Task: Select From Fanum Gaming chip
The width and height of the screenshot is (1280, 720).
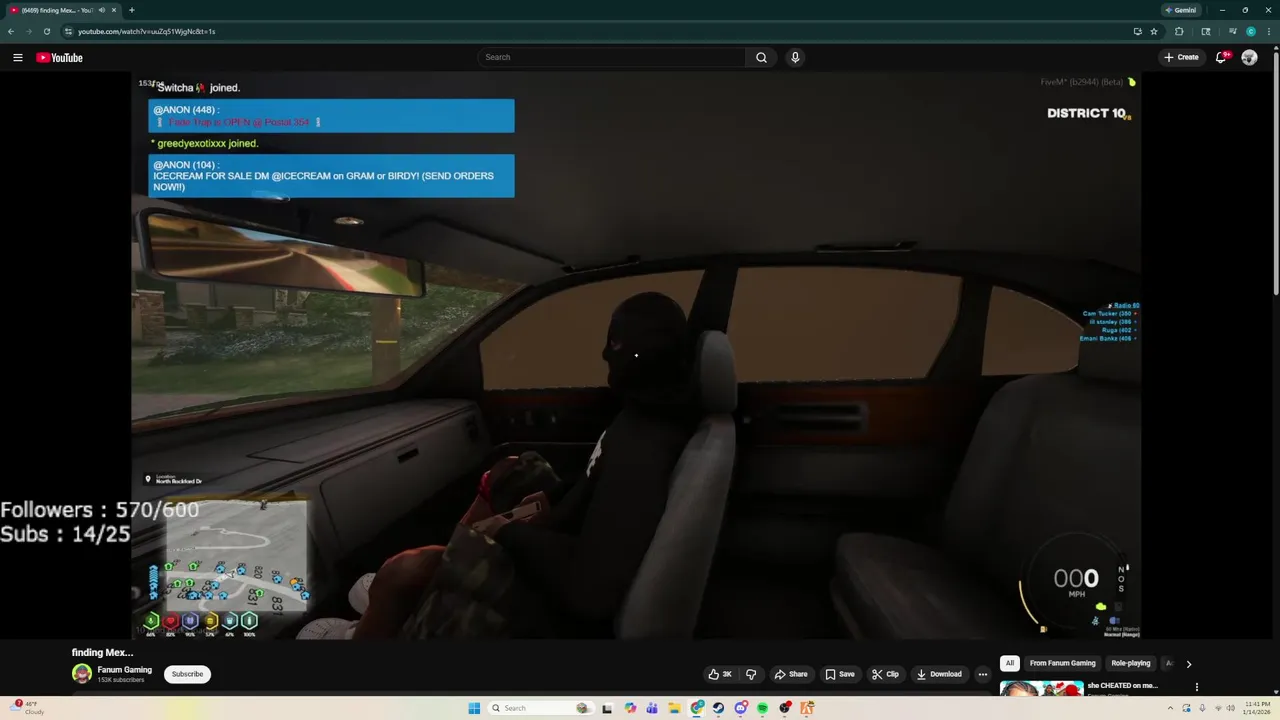Action: [x=1062, y=663]
